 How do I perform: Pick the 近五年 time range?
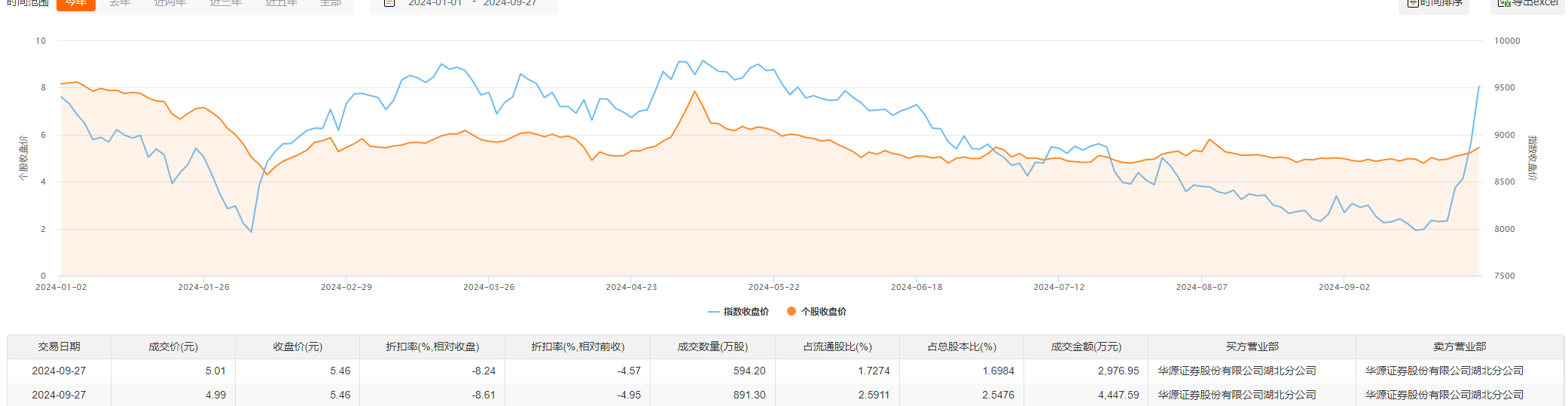(282, 3)
